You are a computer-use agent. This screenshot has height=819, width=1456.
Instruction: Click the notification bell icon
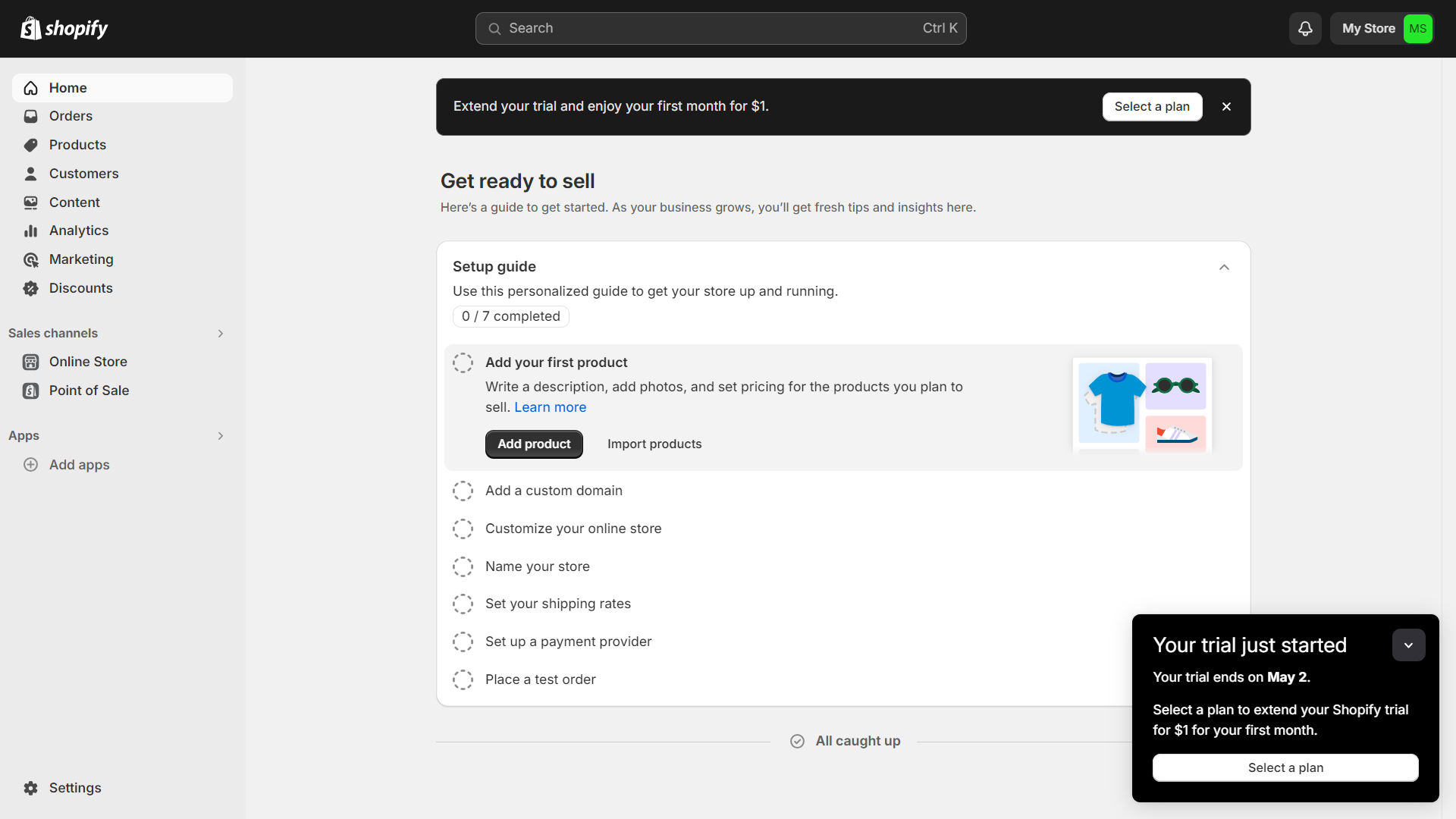1305,28
